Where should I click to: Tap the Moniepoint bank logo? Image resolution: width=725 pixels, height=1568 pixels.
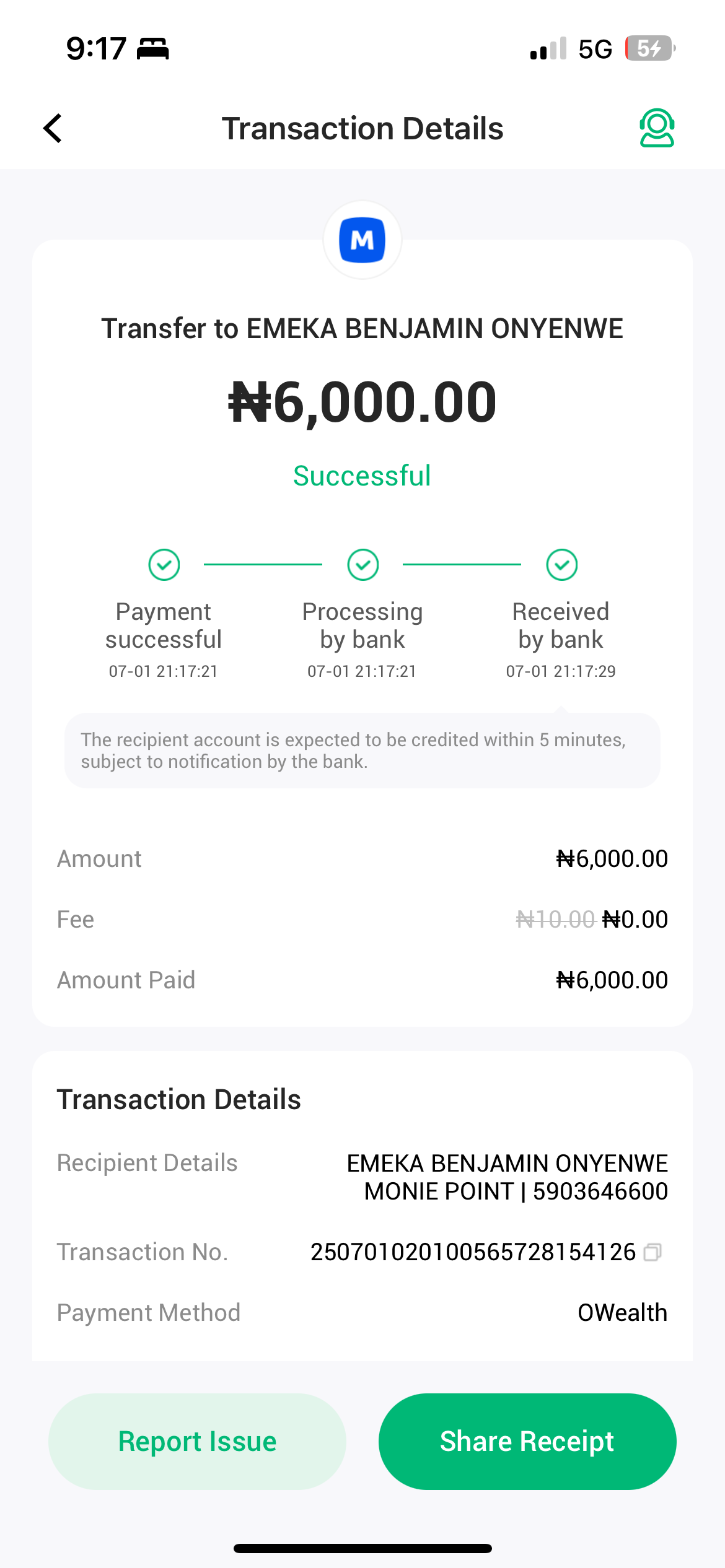click(362, 240)
